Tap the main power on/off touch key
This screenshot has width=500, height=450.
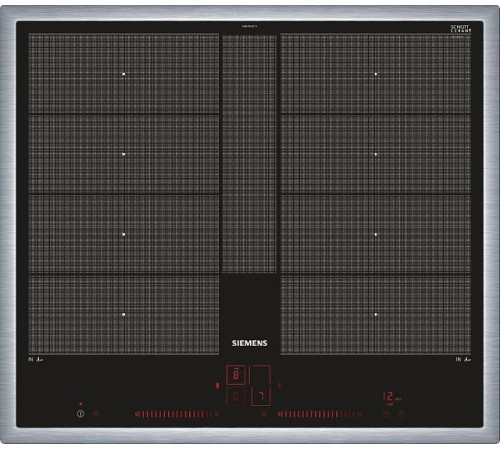coord(80,414)
